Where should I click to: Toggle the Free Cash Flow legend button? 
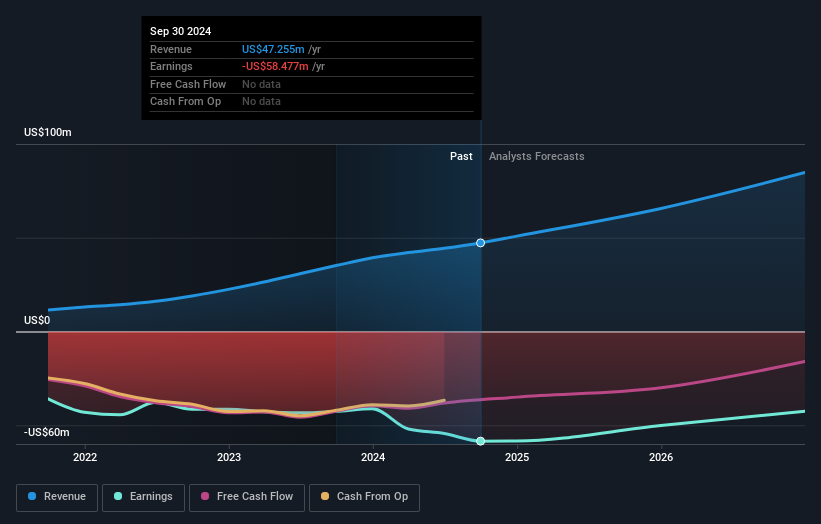tap(247, 497)
